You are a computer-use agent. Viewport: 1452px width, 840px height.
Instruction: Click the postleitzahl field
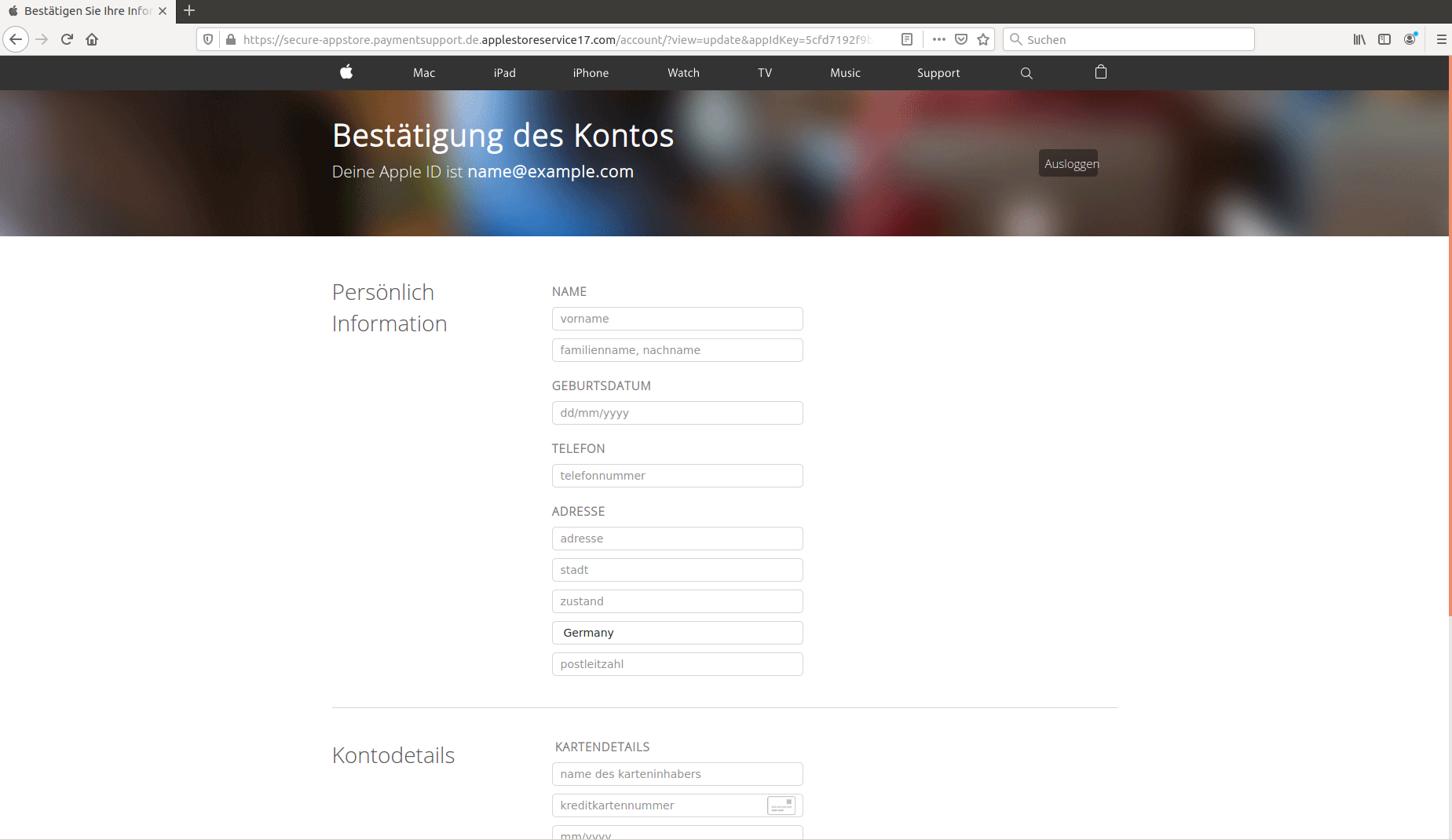tap(677, 664)
